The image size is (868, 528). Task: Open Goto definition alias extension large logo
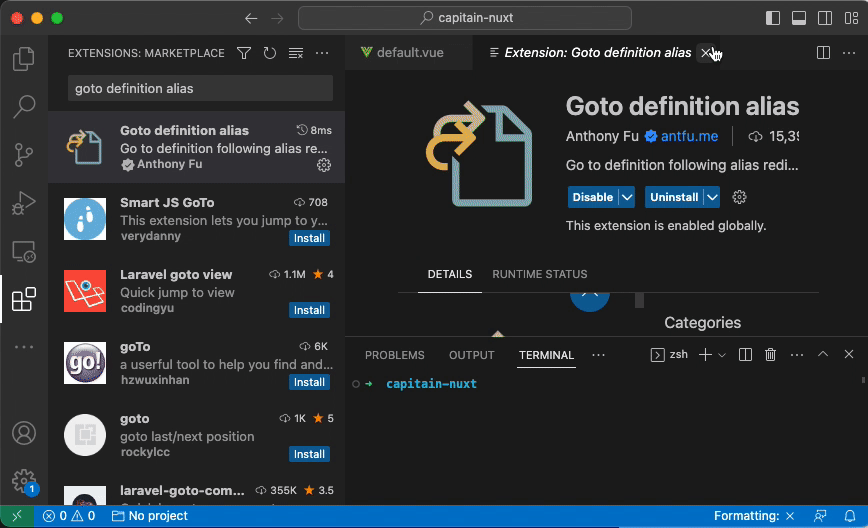[x=479, y=154]
